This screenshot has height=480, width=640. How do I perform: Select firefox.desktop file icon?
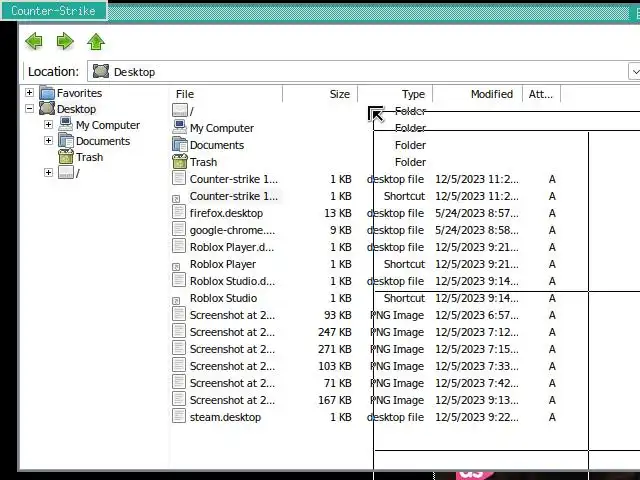(179, 212)
